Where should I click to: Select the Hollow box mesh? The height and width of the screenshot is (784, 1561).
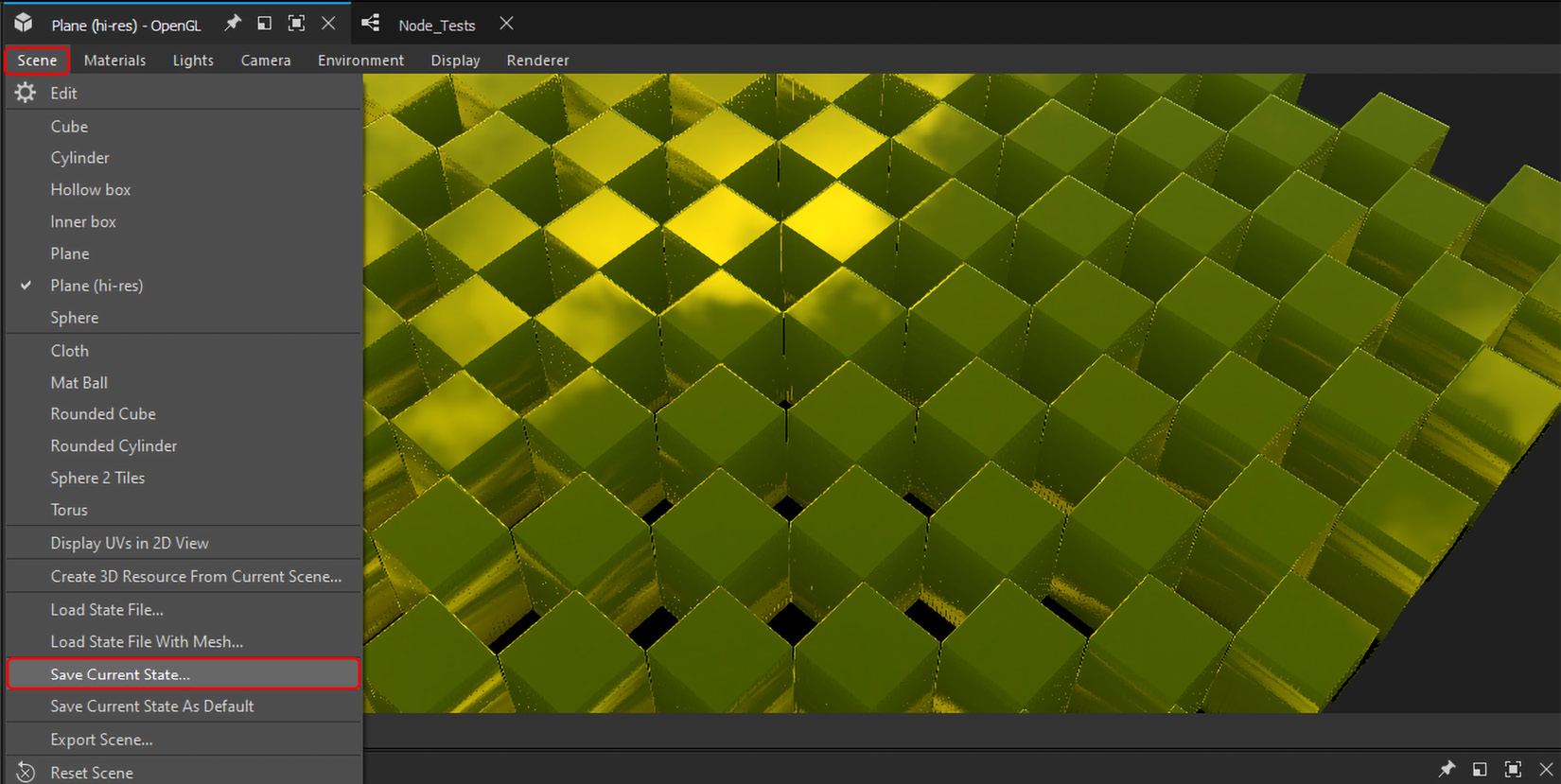click(x=184, y=189)
